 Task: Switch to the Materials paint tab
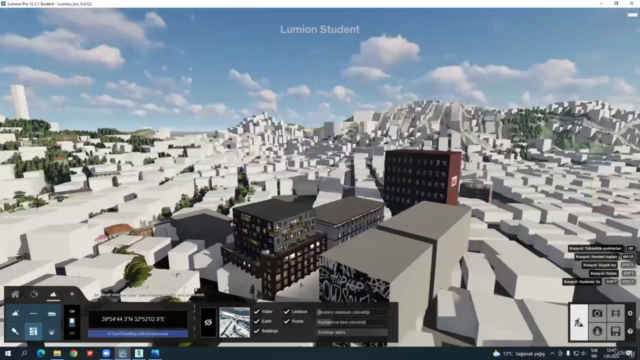point(34,294)
